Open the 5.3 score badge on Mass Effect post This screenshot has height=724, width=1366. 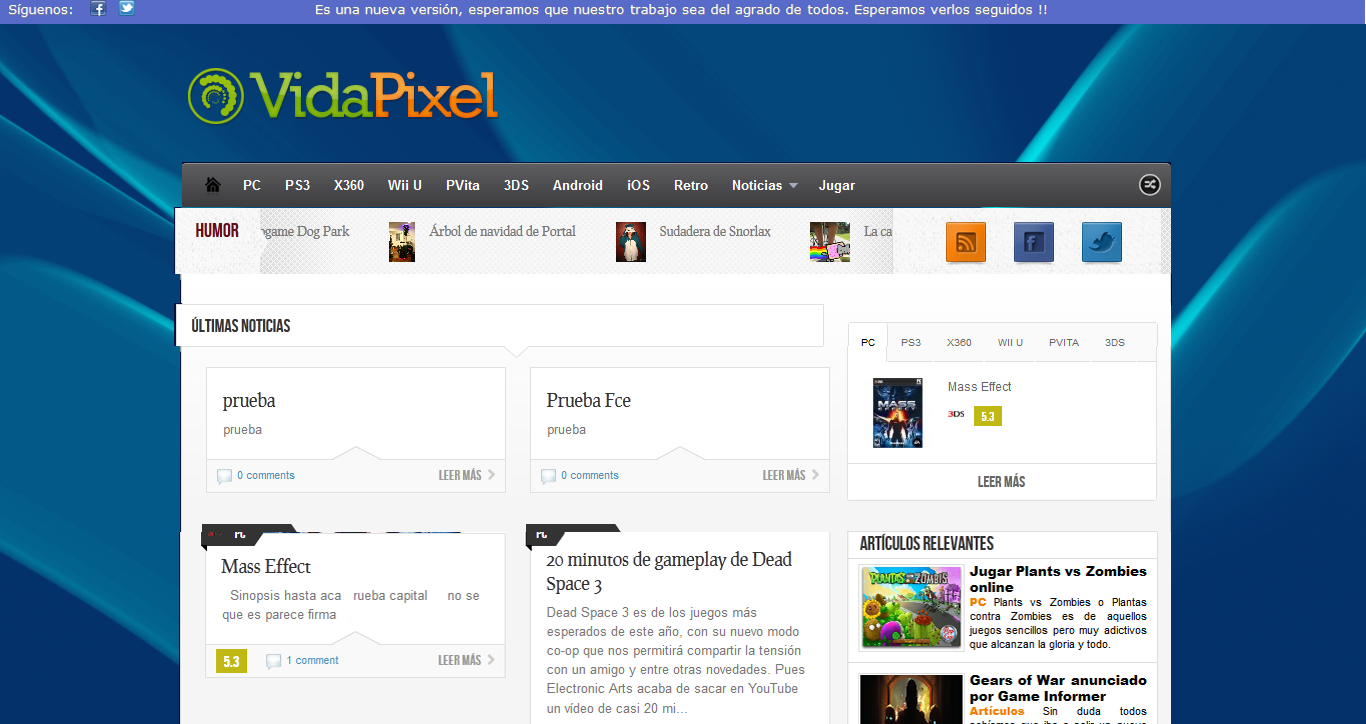[x=231, y=661]
